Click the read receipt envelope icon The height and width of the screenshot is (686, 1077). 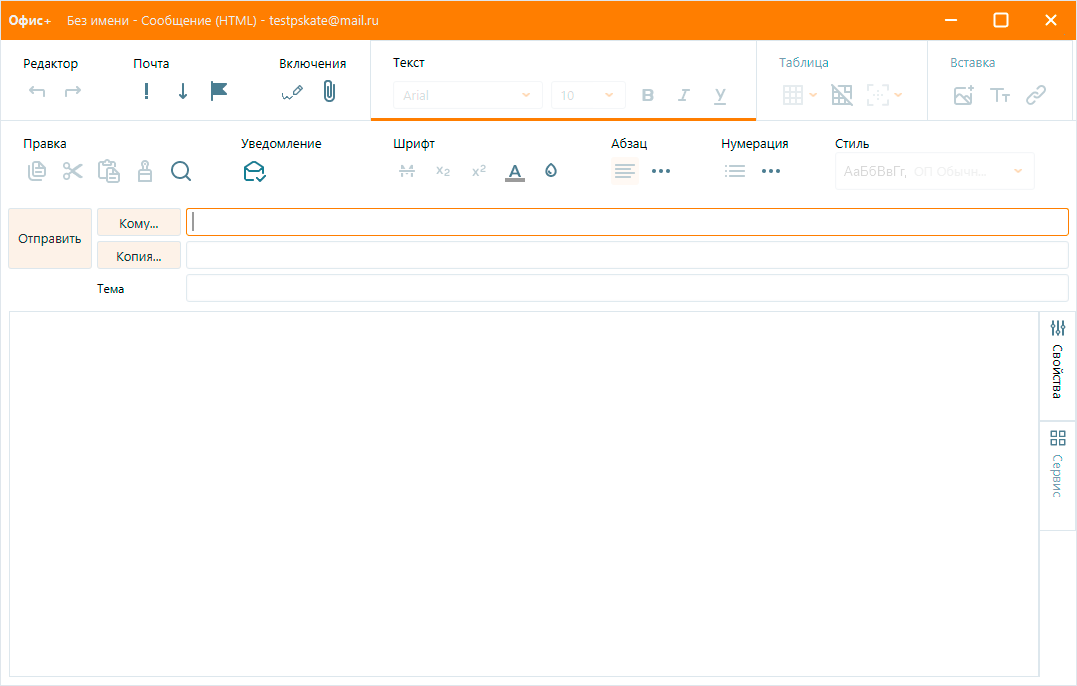pyautogui.click(x=254, y=172)
